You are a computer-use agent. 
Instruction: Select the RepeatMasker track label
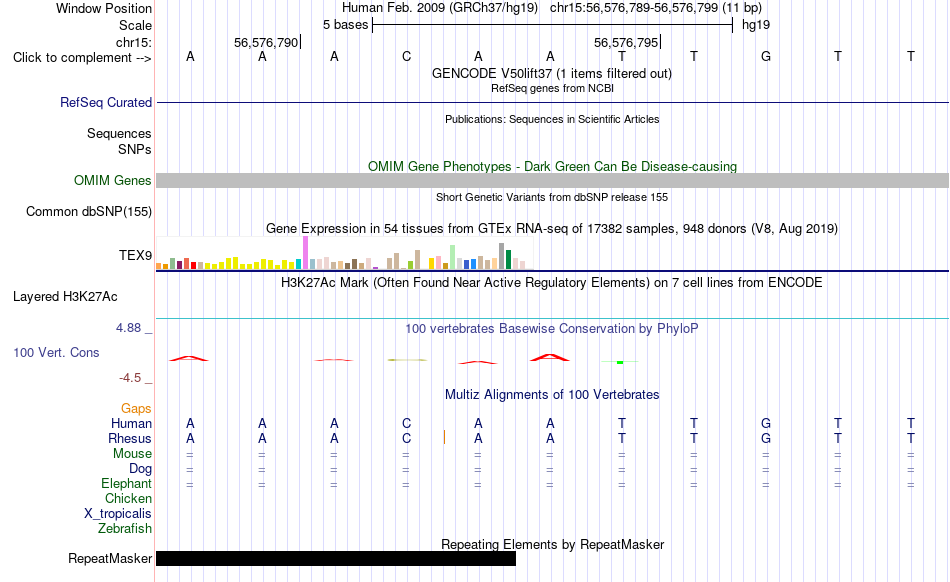click(x=110, y=558)
